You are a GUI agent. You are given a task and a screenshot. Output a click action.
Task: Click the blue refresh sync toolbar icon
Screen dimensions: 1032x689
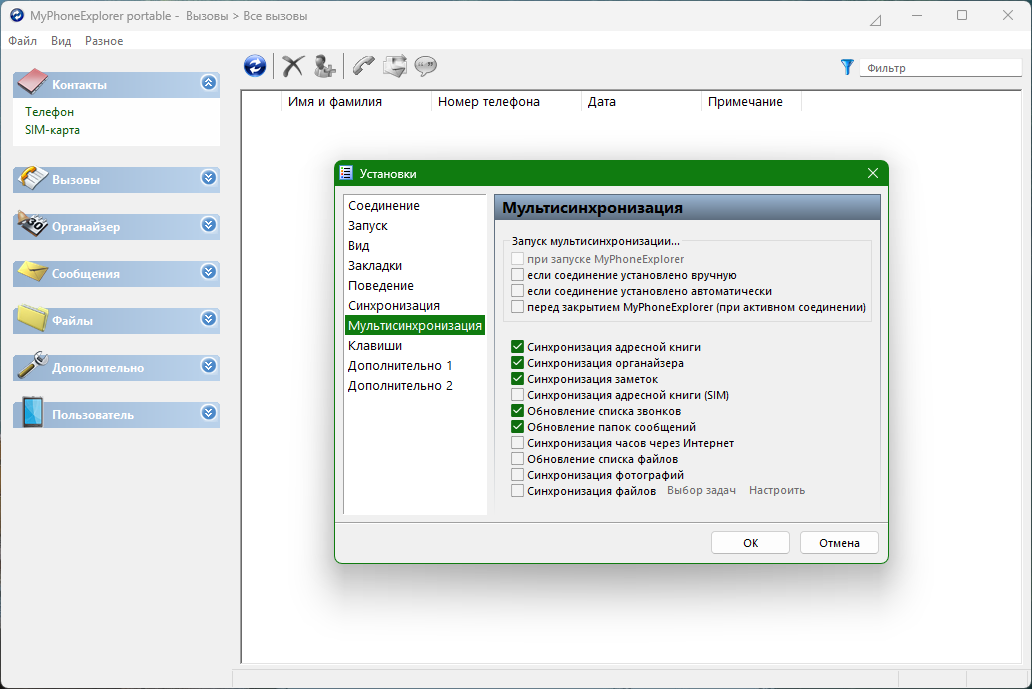(x=255, y=66)
